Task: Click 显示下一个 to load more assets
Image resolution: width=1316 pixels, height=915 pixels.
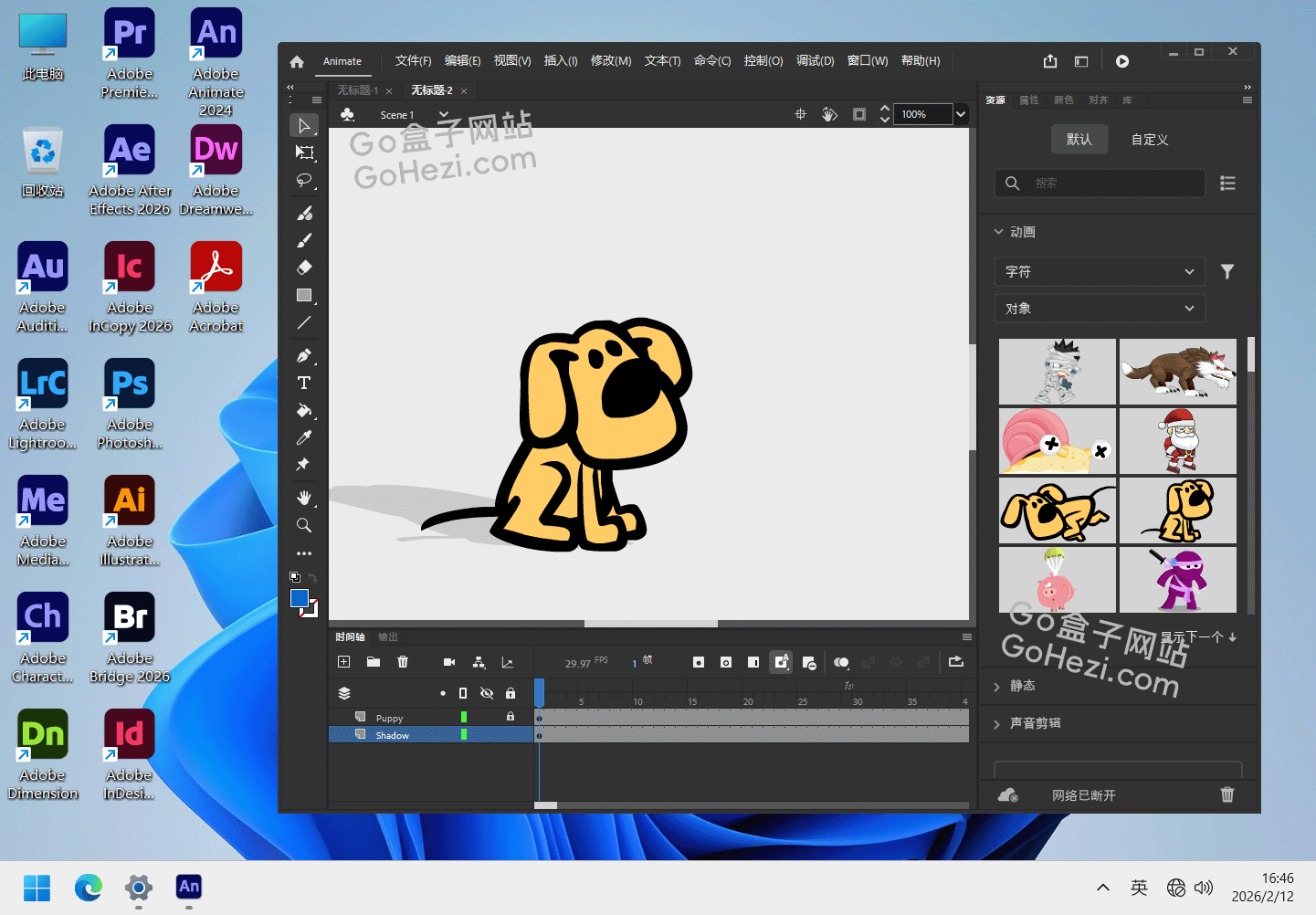Action: 1197,636
